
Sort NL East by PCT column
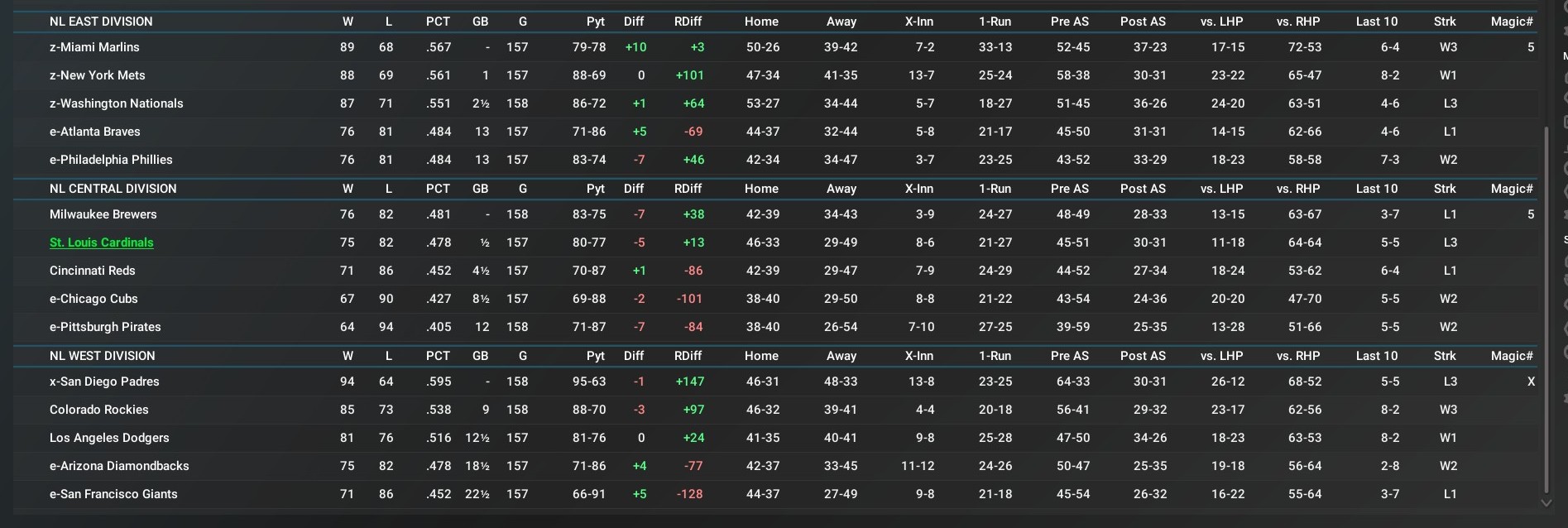(x=438, y=22)
